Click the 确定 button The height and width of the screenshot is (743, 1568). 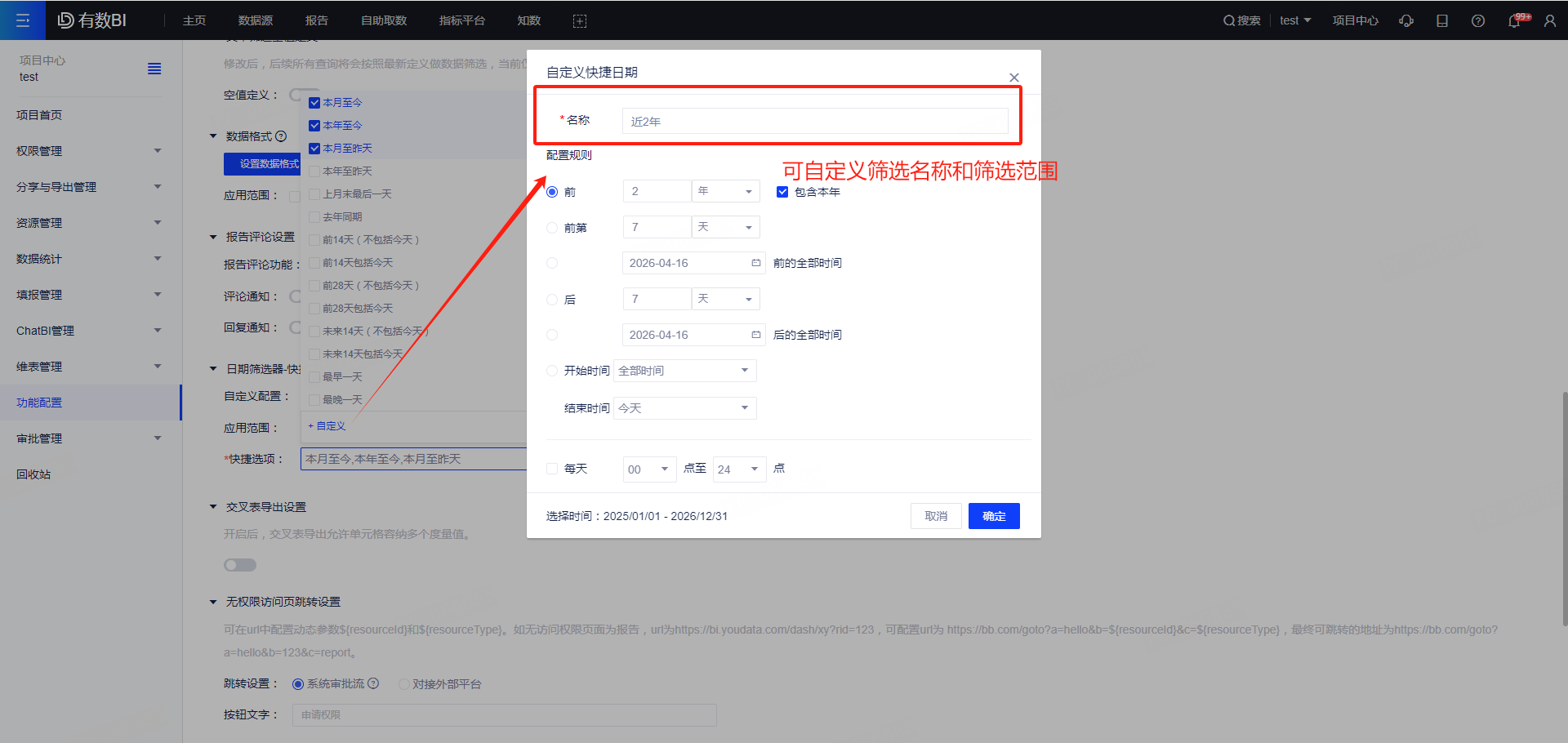click(994, 516)
